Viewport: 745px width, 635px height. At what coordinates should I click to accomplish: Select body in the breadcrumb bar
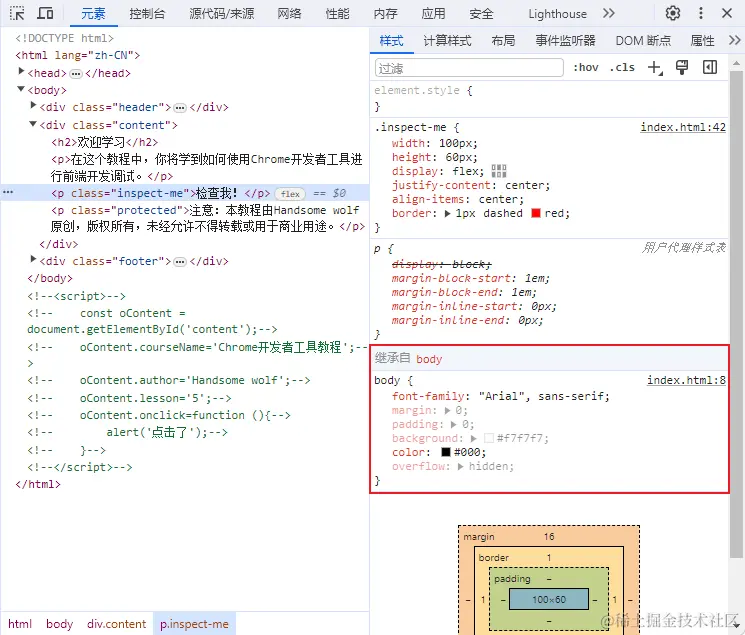(x=59, y=624)
